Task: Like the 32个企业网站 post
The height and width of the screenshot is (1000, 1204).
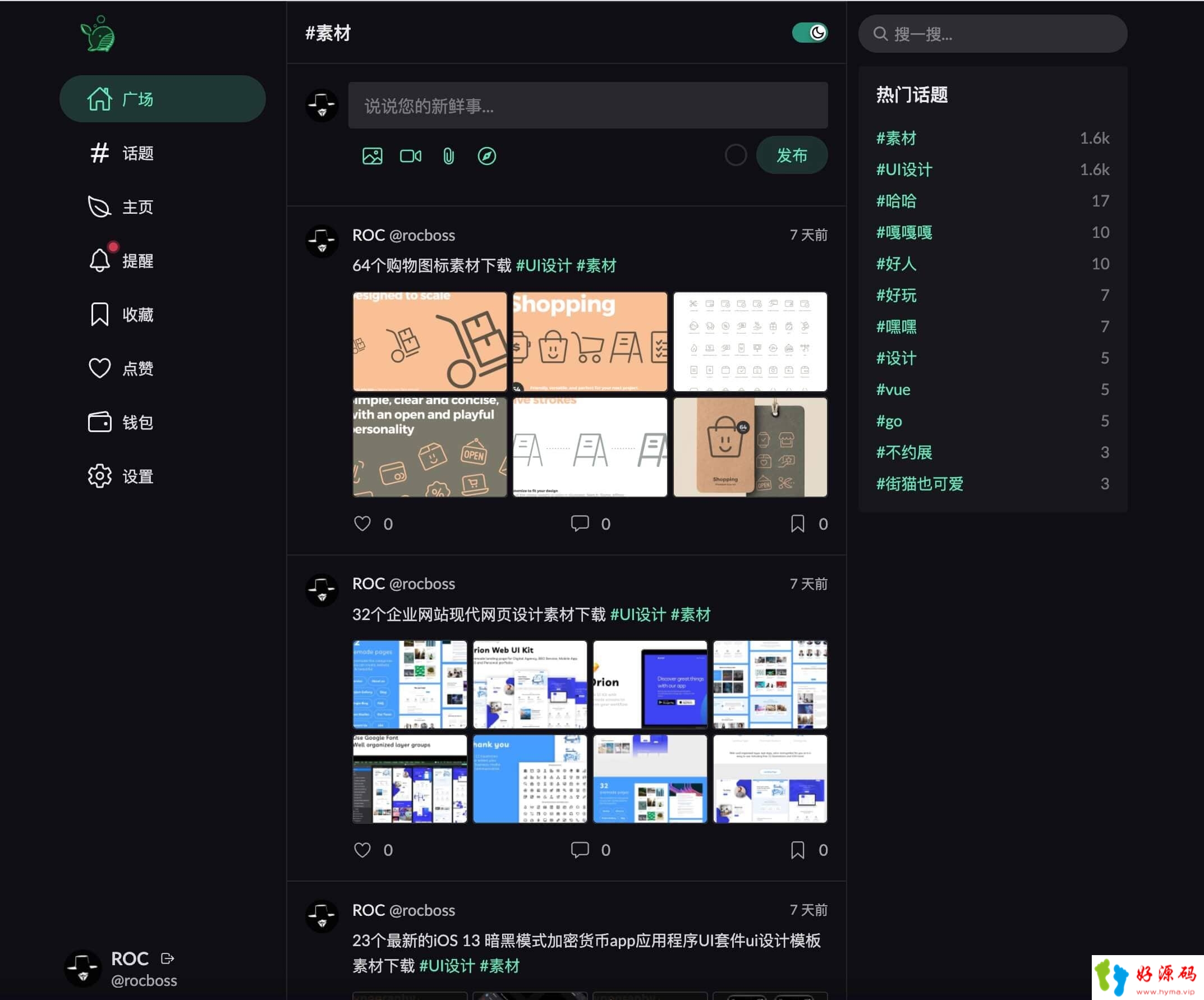Action: (362, 849)
